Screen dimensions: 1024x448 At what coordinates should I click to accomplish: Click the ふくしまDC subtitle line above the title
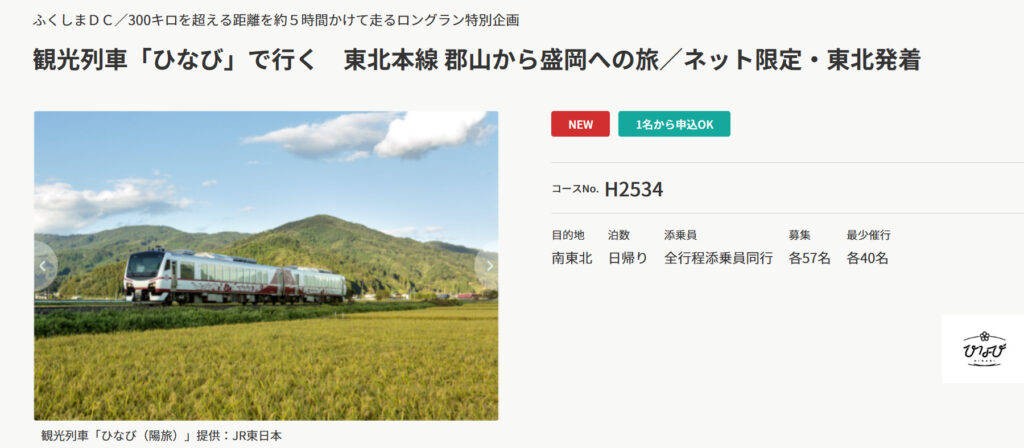tap(276, 20)
